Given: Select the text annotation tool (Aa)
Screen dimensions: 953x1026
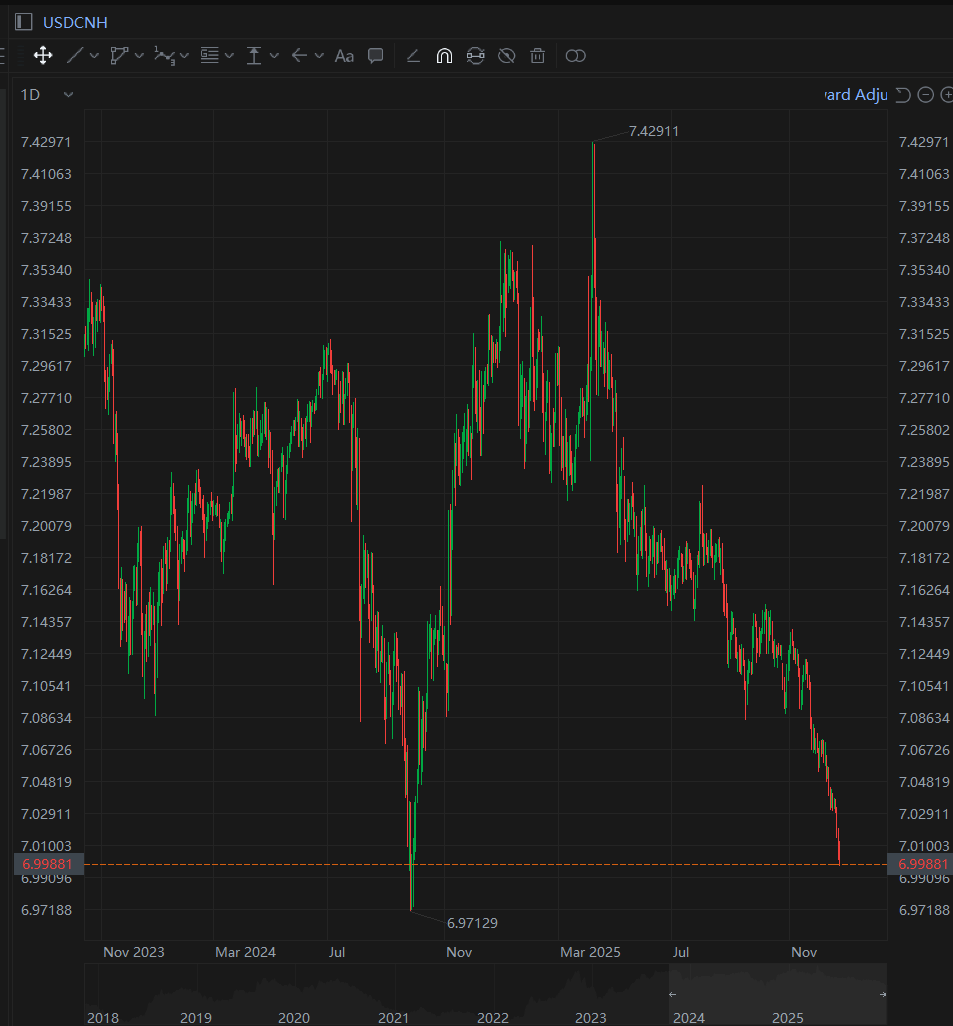Looking at the screenshot, I should [x=344, y=56].
